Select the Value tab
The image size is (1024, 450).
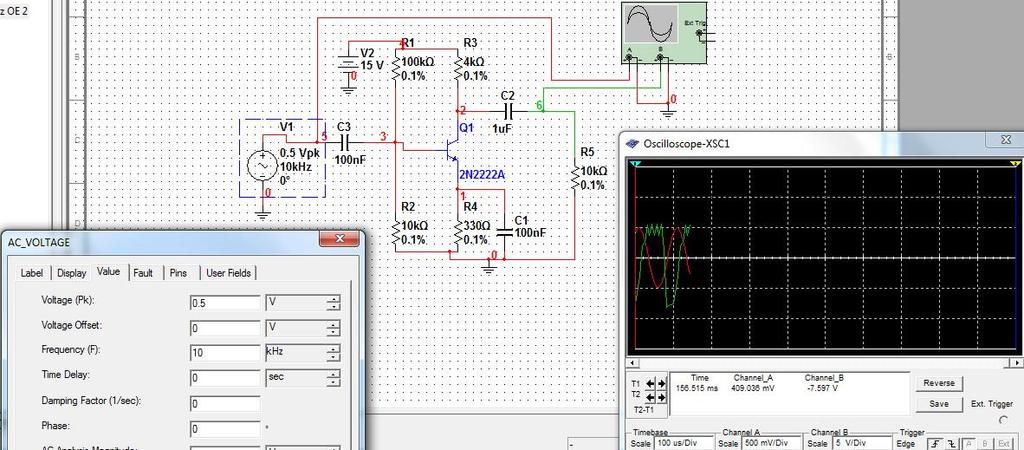108,271
